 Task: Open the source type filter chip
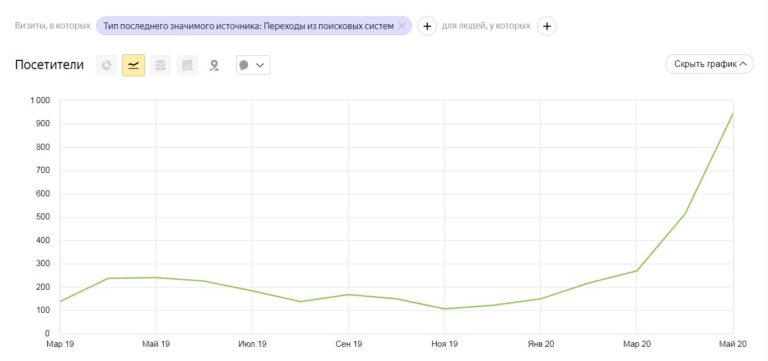pyautogui.click(x=249, y=26)
